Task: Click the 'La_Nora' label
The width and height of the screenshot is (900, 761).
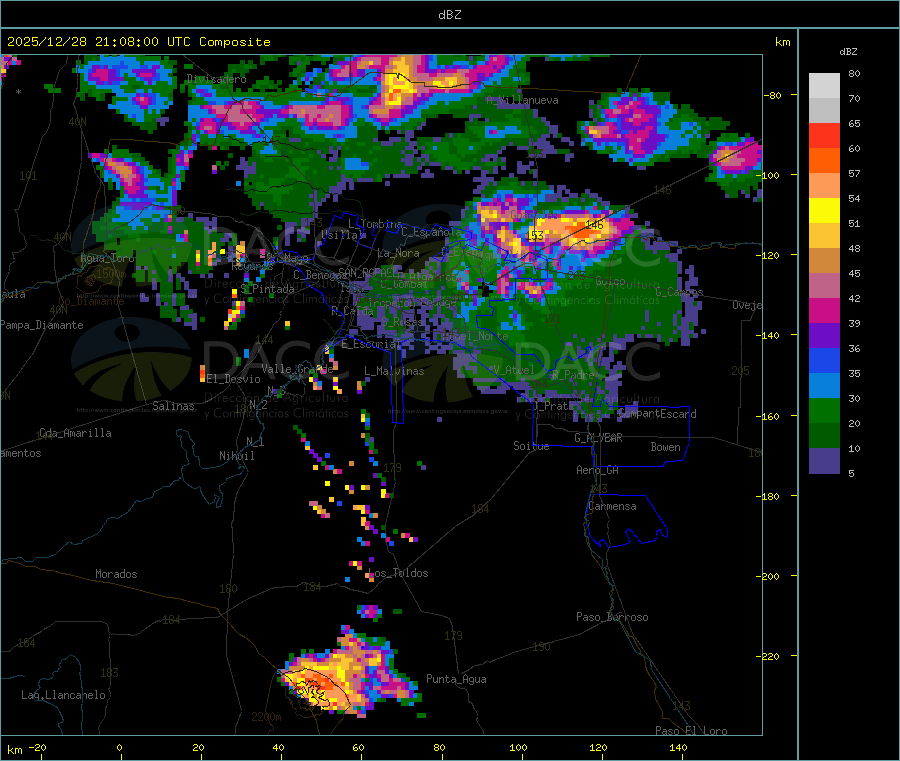Action: [x=398, y=253]
